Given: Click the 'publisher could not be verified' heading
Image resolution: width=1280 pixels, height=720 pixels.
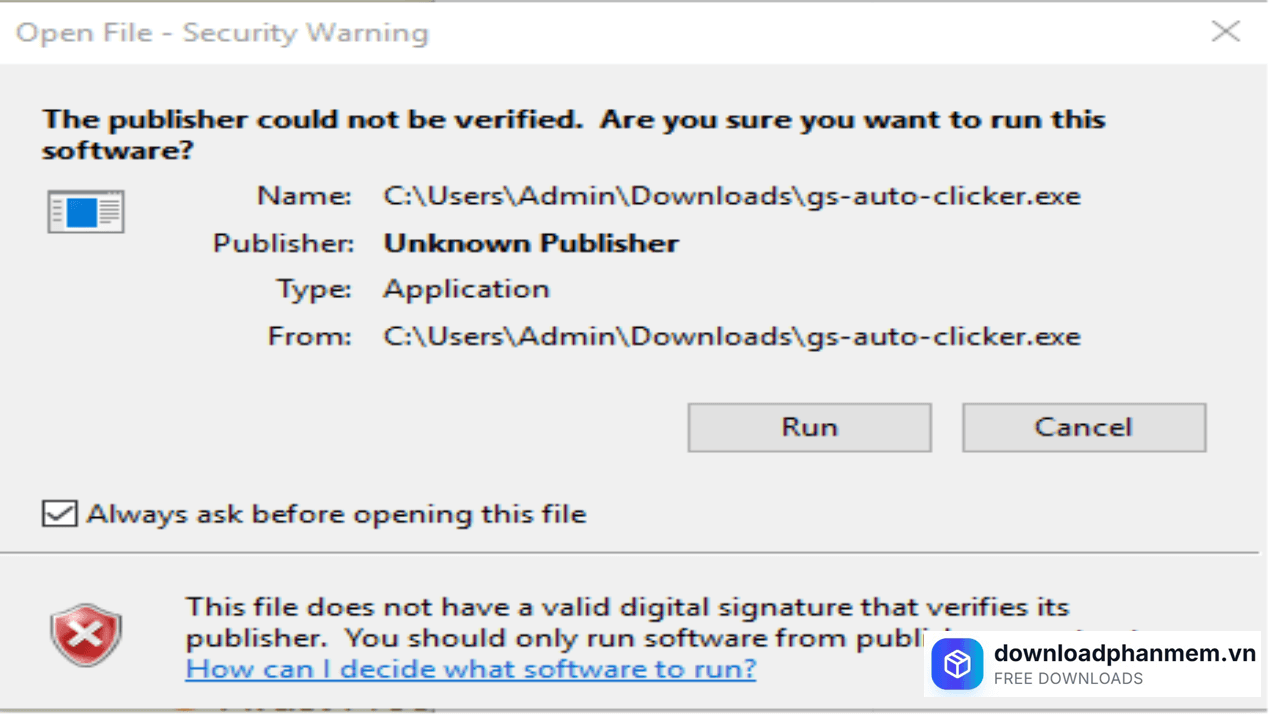Looking at the screenshot, I should 573,134.
